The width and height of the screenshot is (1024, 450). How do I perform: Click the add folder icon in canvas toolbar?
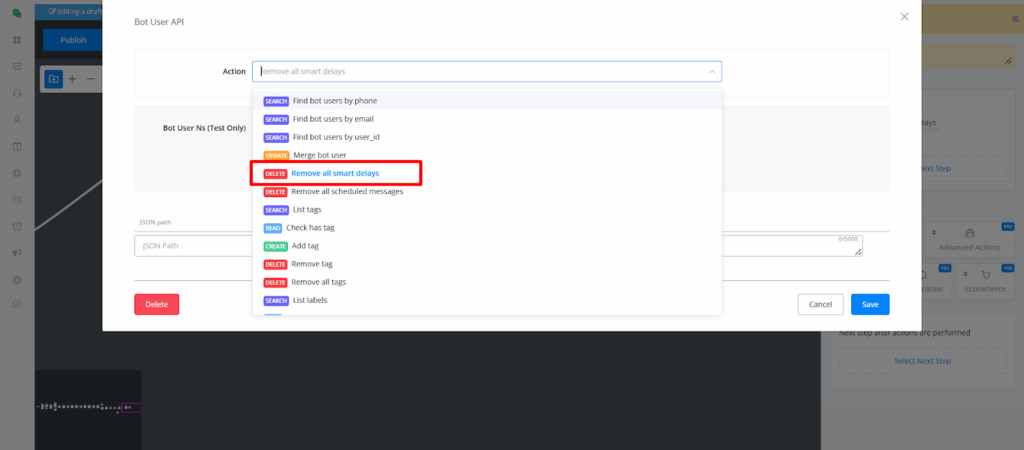pyautogui.click(x=53, y=78)
